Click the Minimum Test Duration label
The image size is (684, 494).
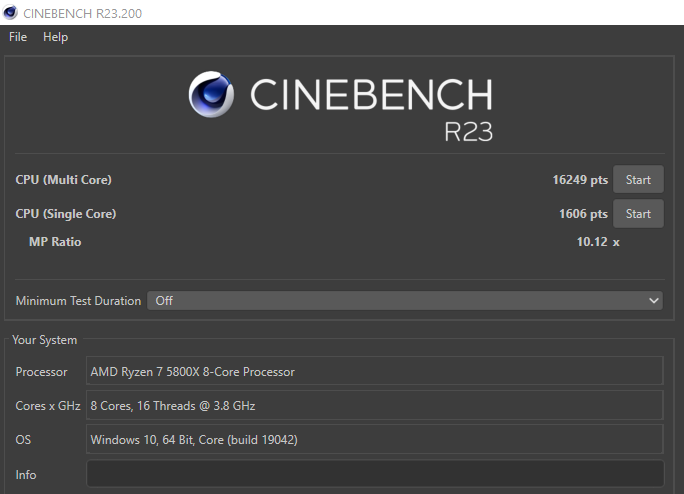(x=78, y=301)
